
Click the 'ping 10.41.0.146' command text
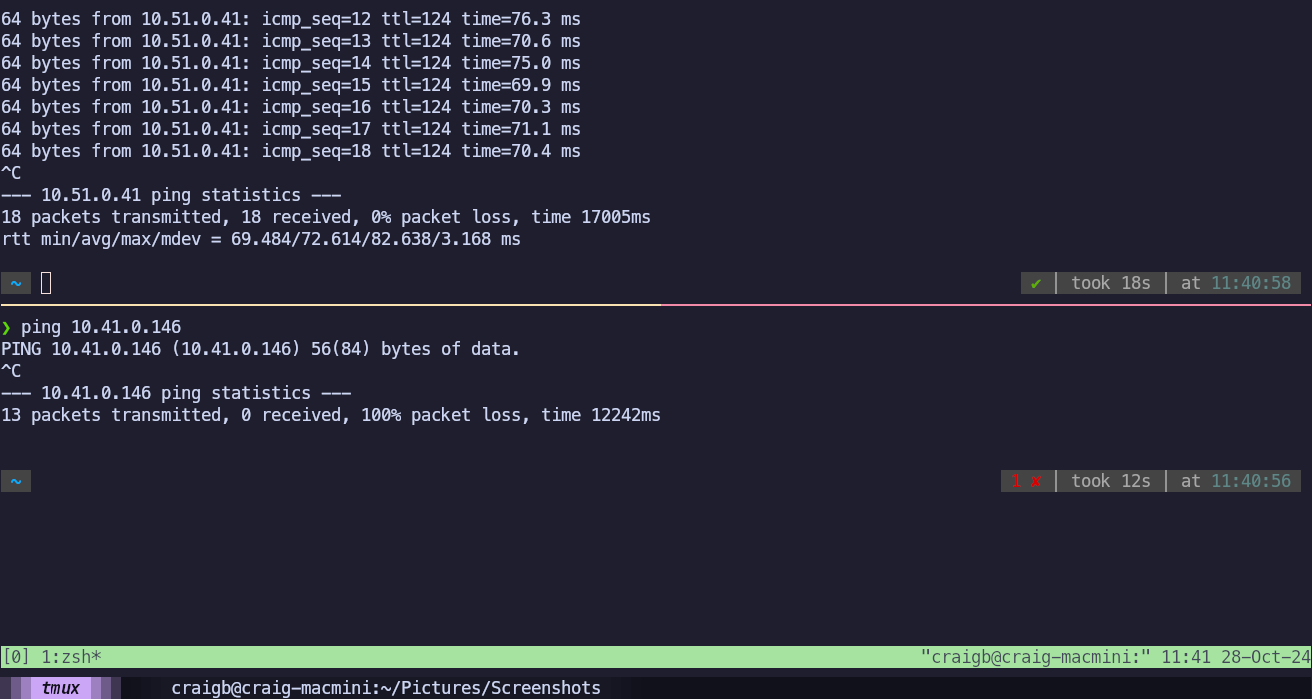[101, 327]
